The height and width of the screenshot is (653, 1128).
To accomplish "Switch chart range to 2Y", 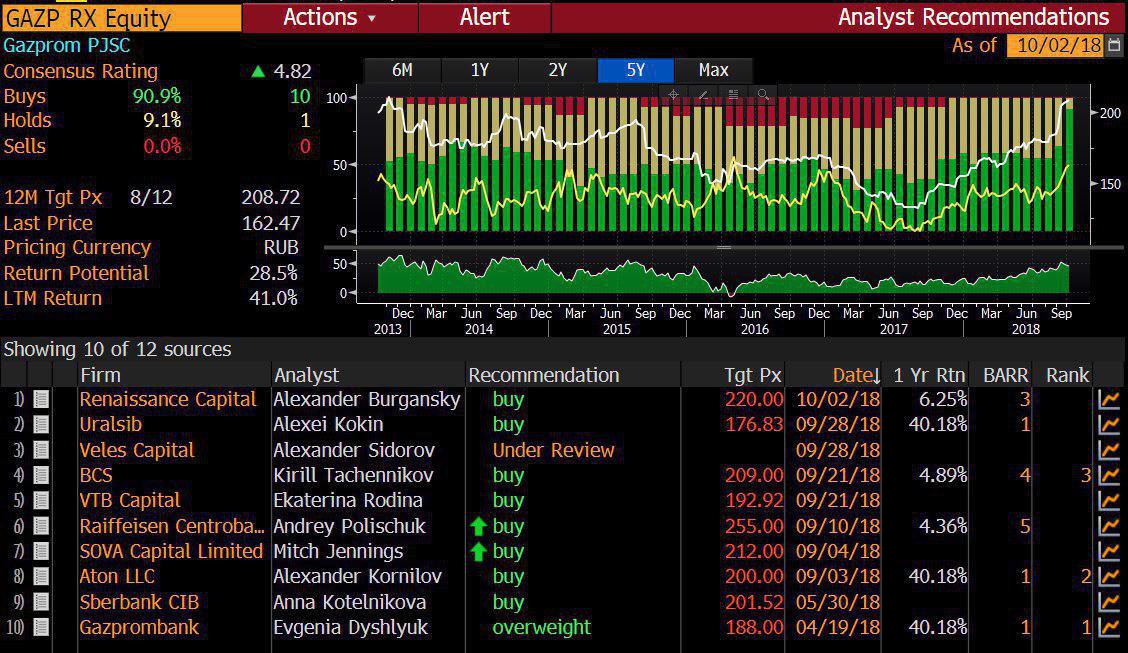I will coord(558,70).
